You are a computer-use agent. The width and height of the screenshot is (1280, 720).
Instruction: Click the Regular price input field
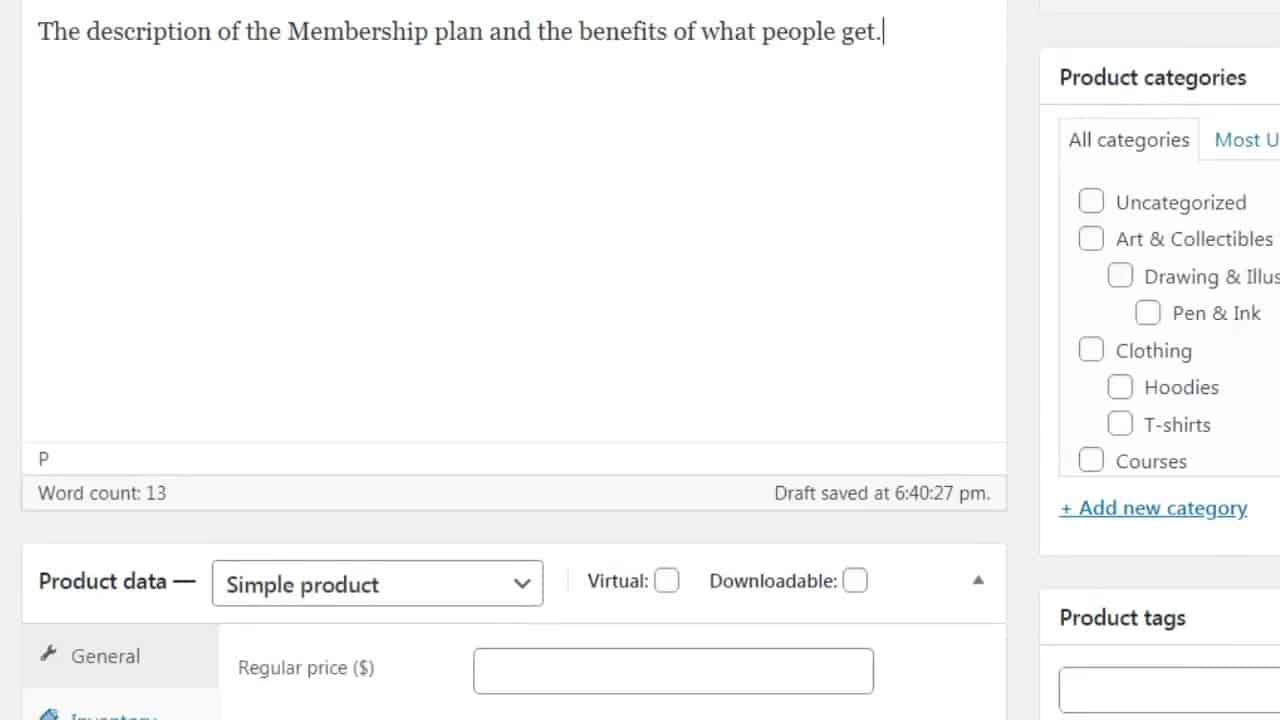[673, 671]
